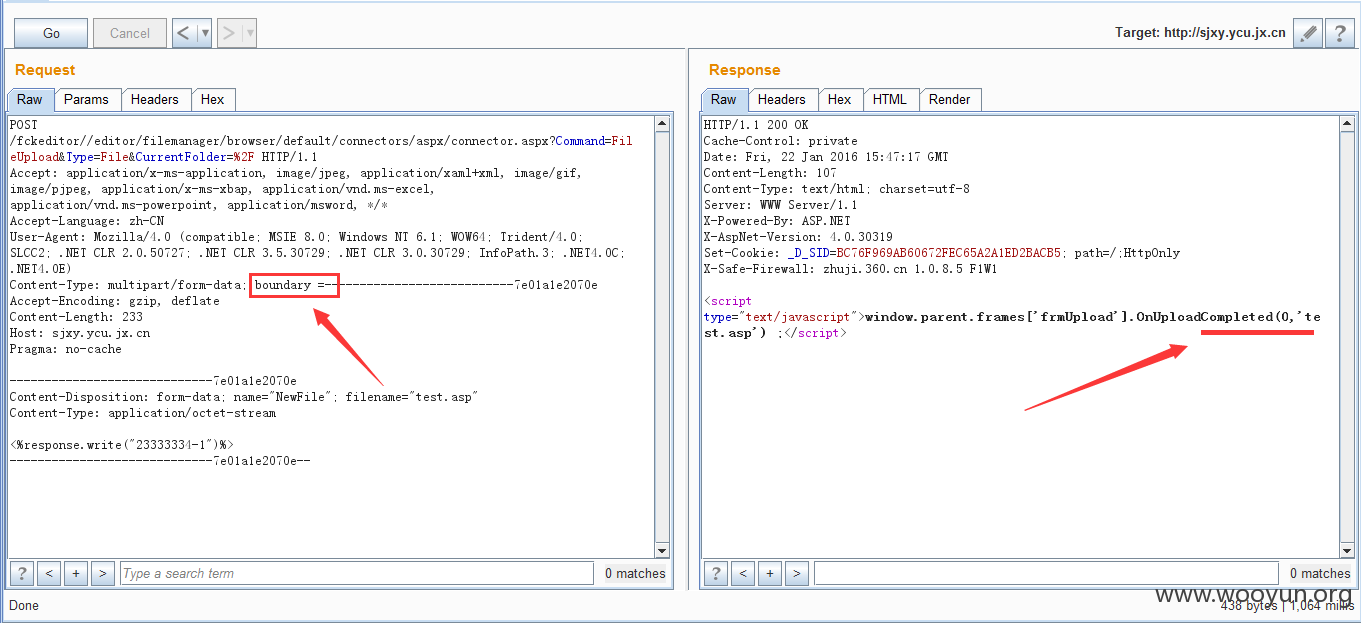Open help via the top-right question mark
This screenshot has width=1361, height=623.
coord(1339,33)
